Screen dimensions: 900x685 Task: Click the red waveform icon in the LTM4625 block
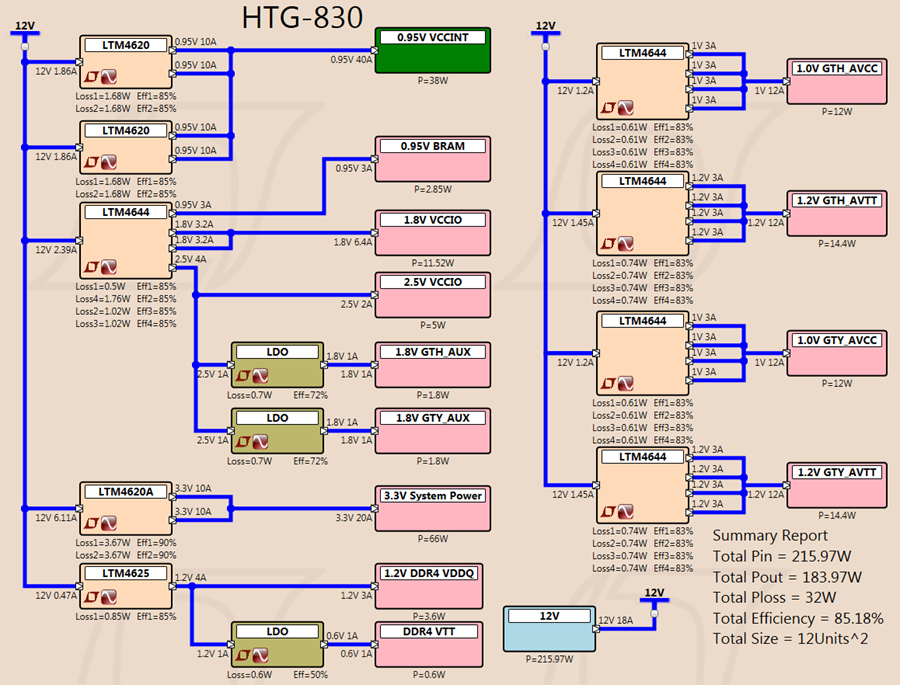click(108, 598)
